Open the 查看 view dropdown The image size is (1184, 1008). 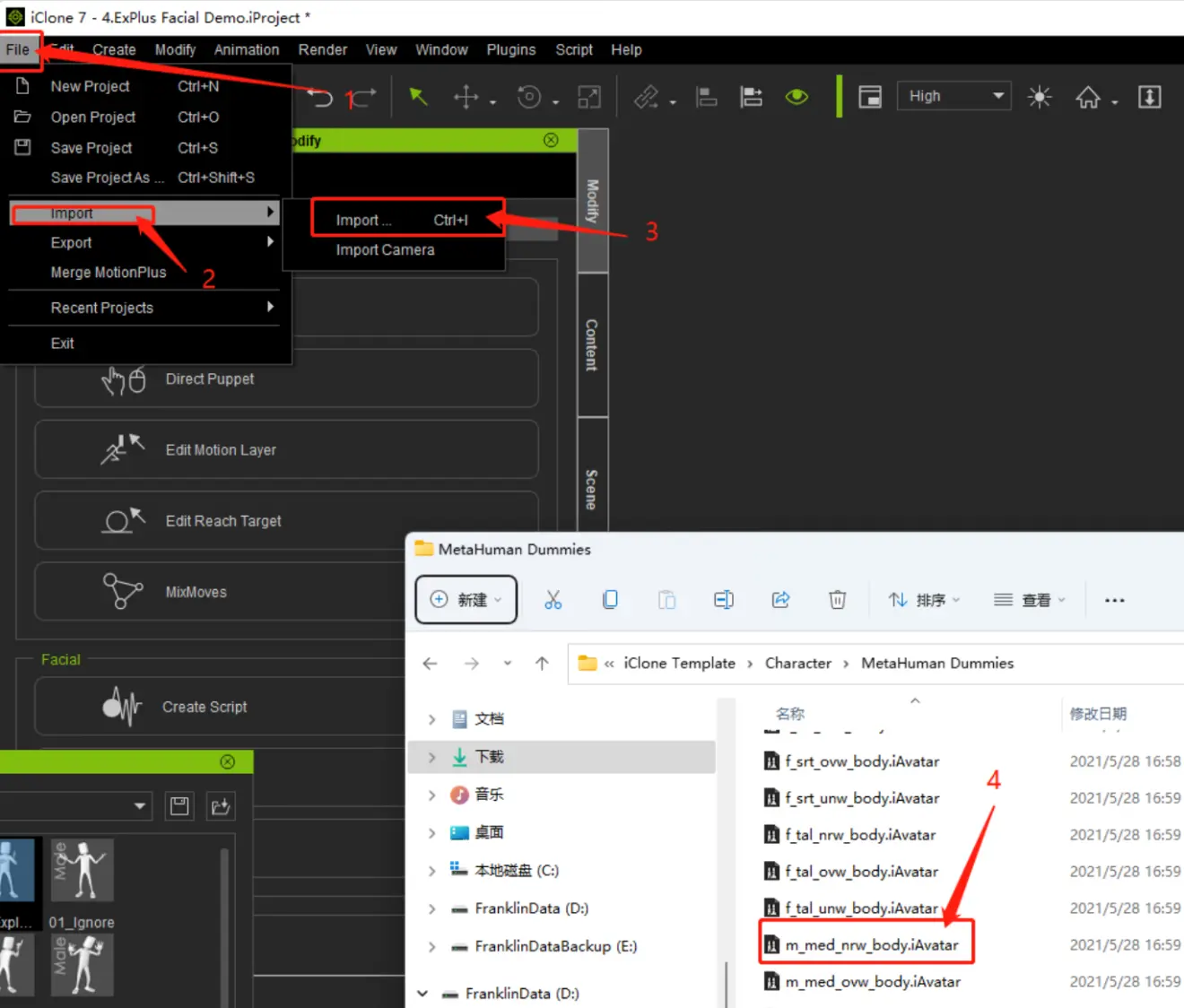pos(1030,600)
